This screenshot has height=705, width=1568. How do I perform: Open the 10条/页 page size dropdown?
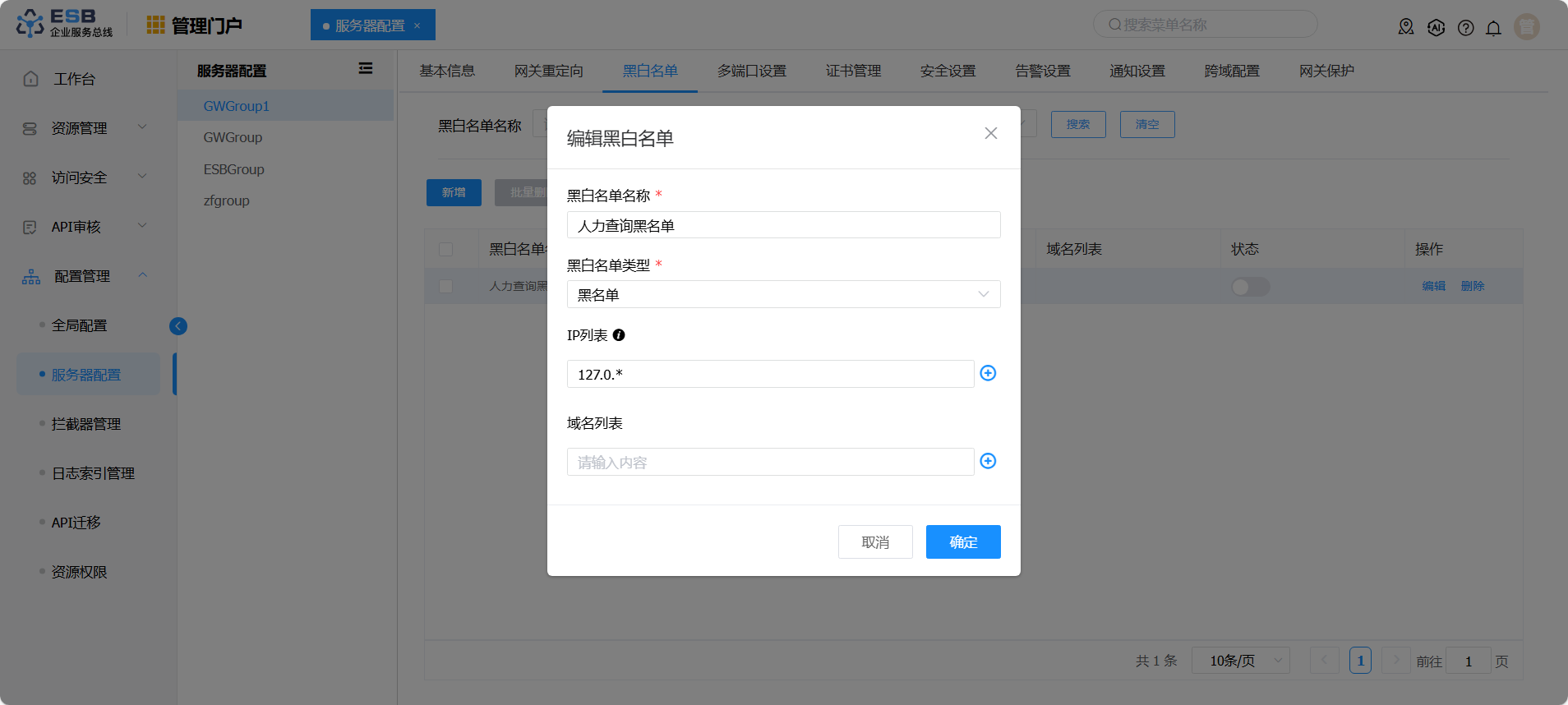coord(1244,661)
